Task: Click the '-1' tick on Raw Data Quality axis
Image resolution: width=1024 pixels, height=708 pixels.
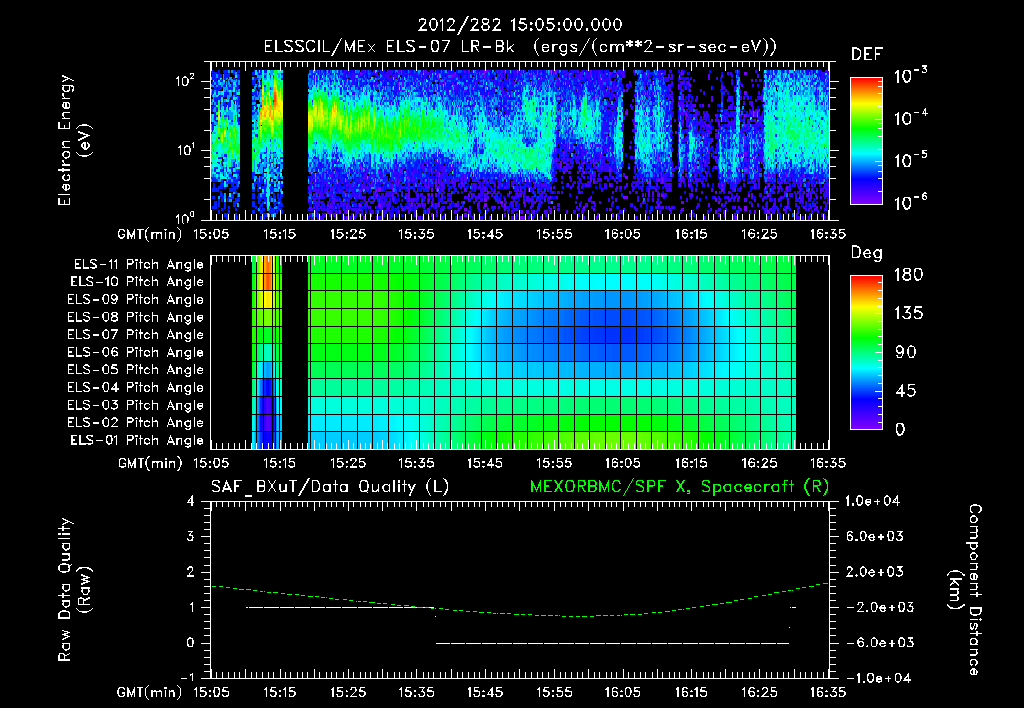Action: pyautogui.click(x=187, y=677)
